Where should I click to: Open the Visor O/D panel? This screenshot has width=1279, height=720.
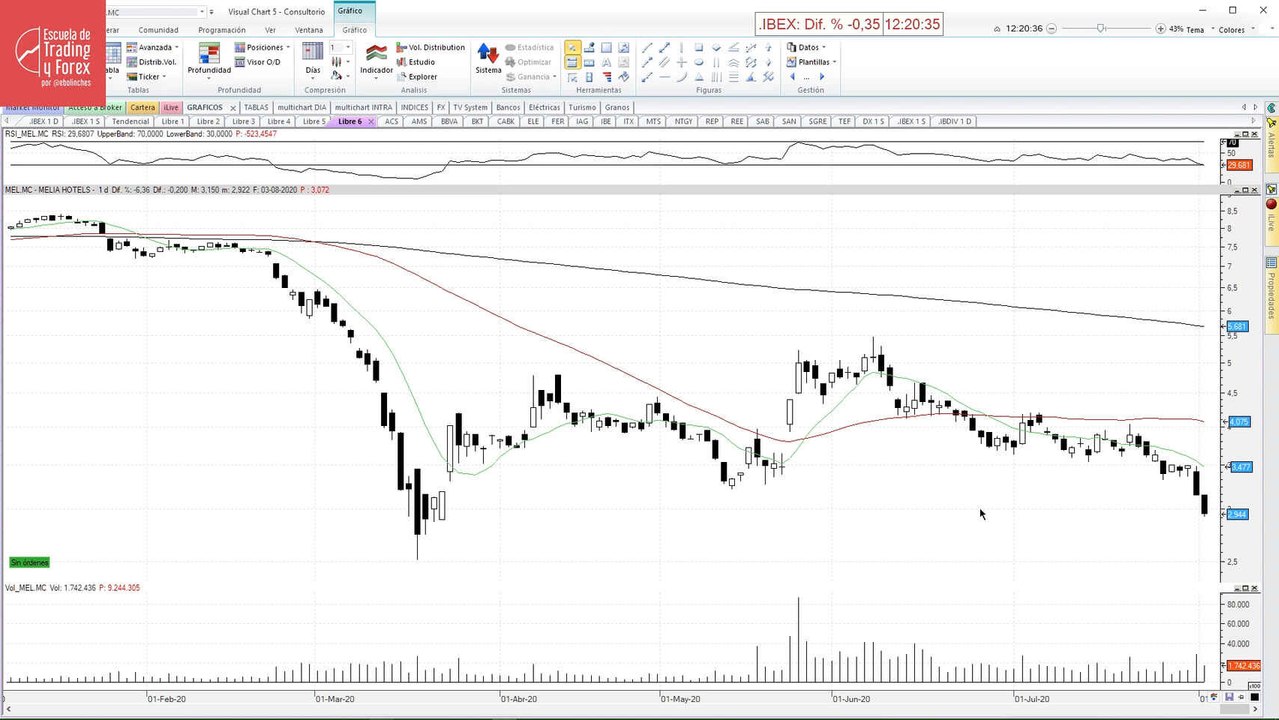click(x=257, y=62)
